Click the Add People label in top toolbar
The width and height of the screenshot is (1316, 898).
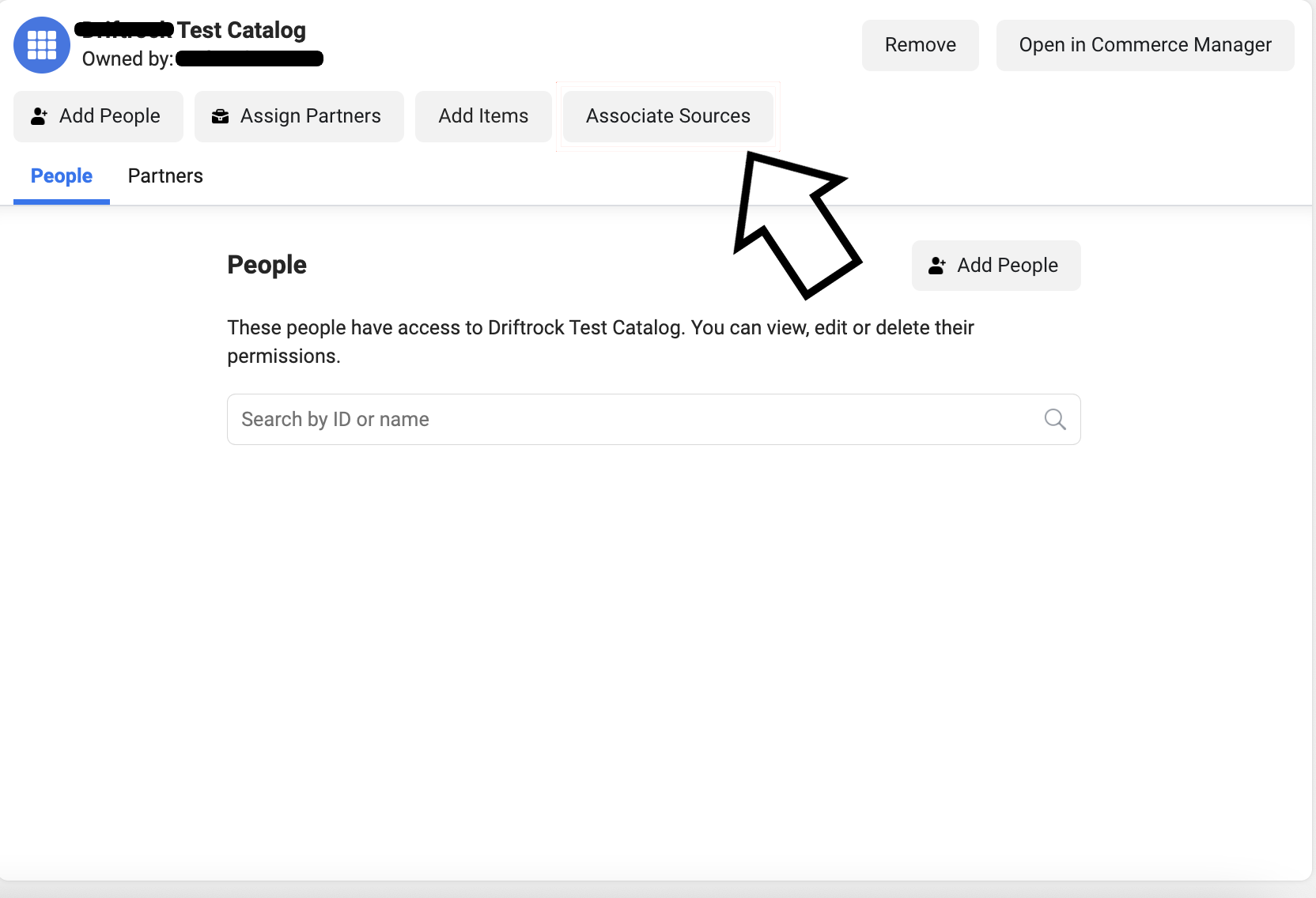click(110, 116)
